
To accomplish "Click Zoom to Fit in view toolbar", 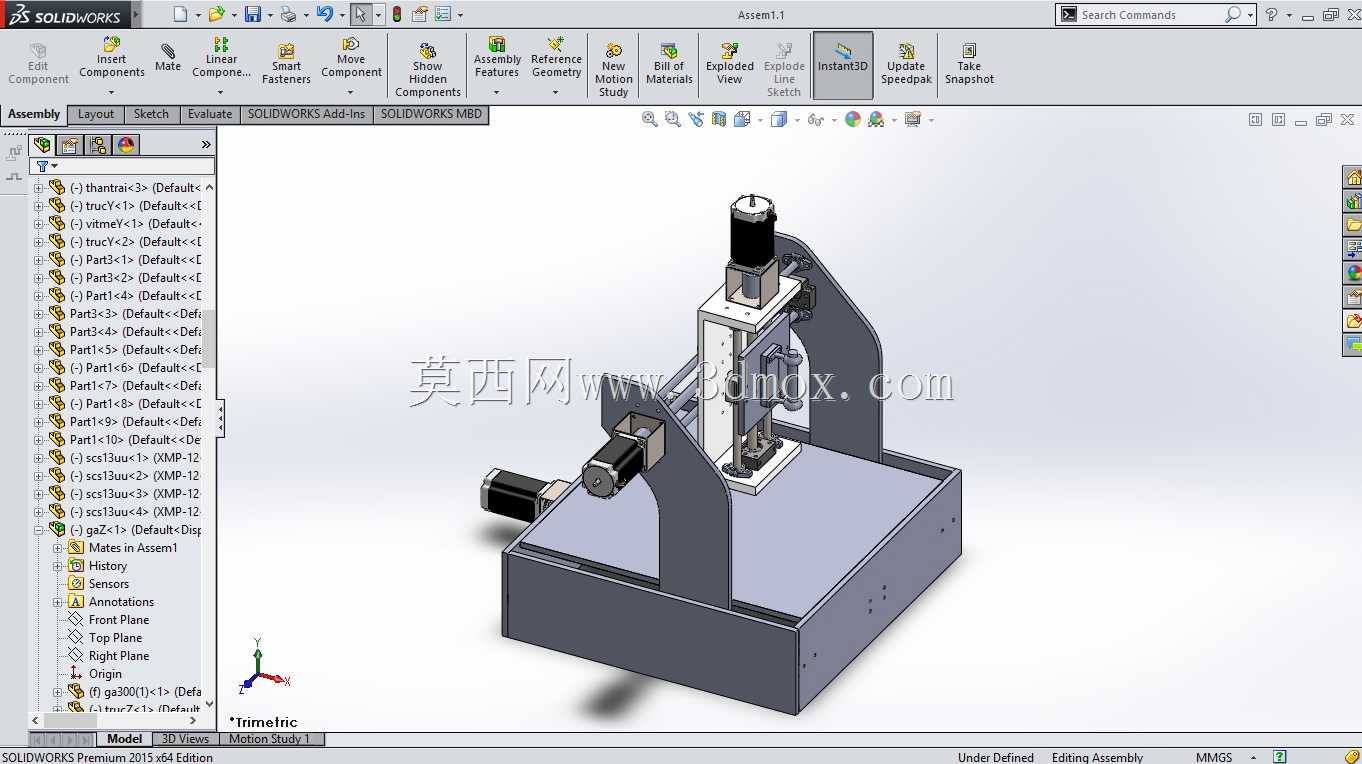I will (x=650, y=119).
